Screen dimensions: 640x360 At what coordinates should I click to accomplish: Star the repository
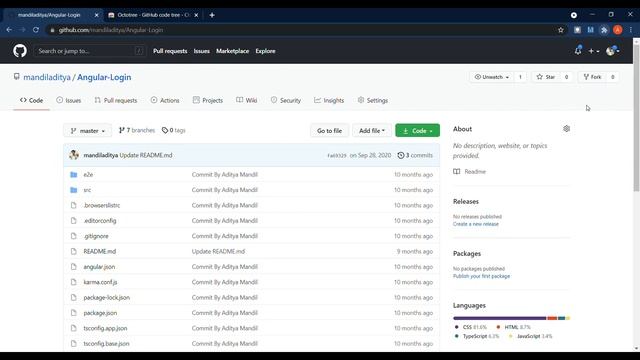[x=546, y=77]
